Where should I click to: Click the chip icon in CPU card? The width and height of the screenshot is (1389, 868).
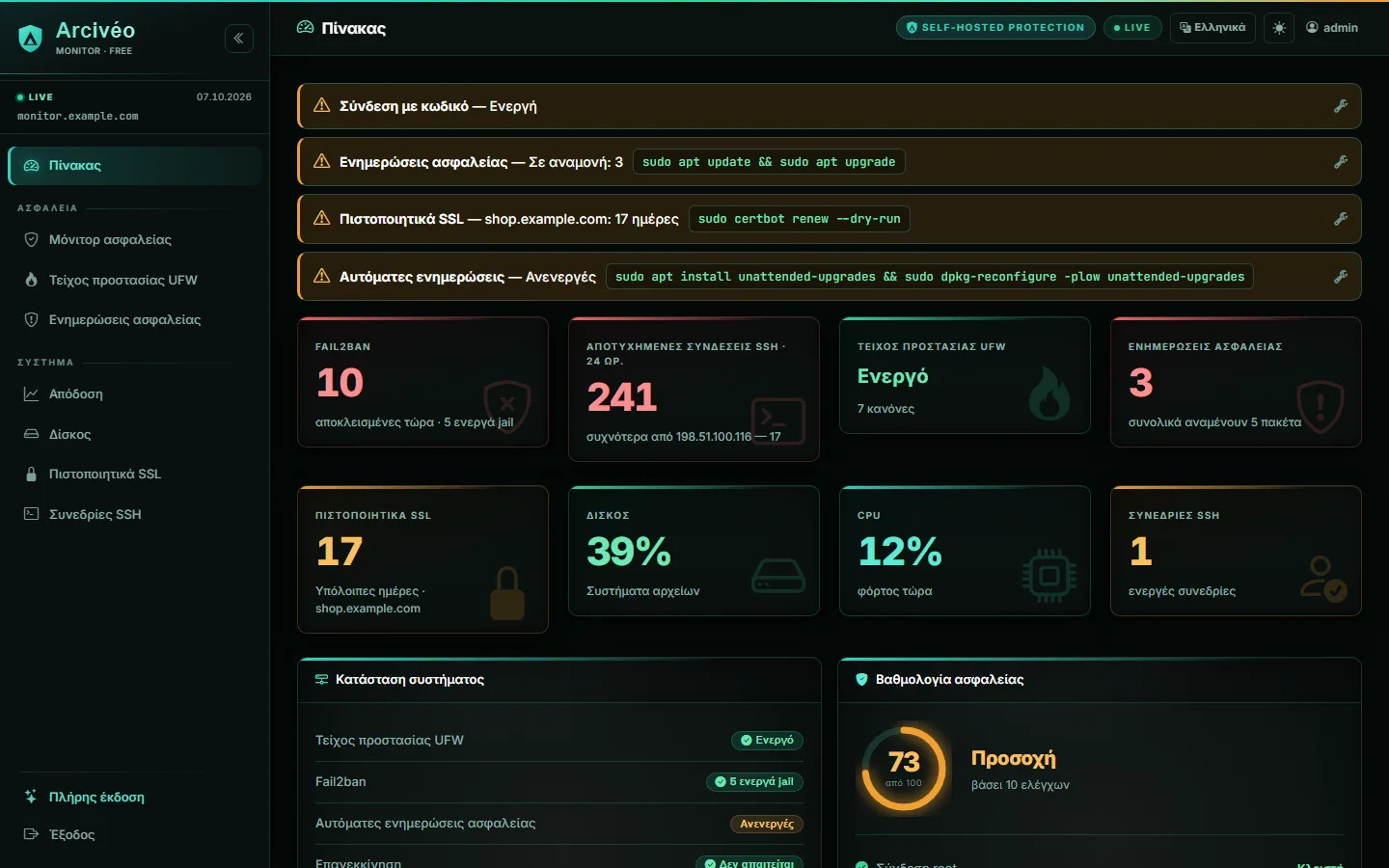pos(1049,576)
